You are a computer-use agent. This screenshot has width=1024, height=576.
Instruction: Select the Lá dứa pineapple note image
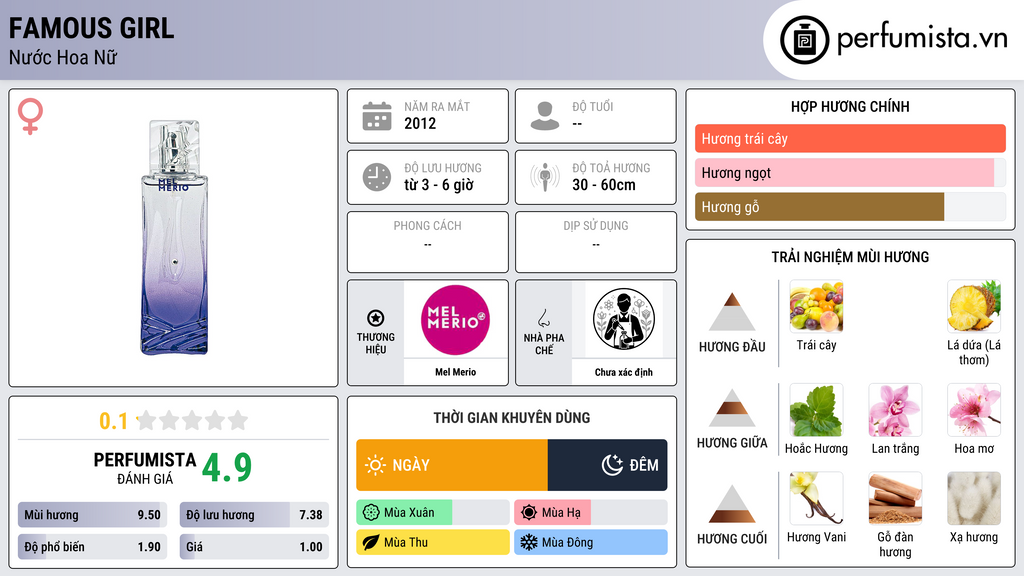[x=974, y=306]
